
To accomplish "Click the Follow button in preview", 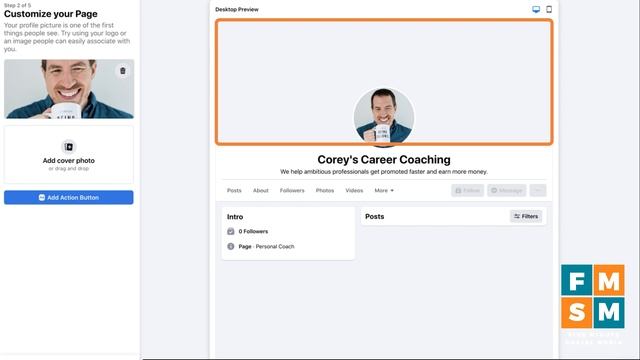I will point(468,191).
